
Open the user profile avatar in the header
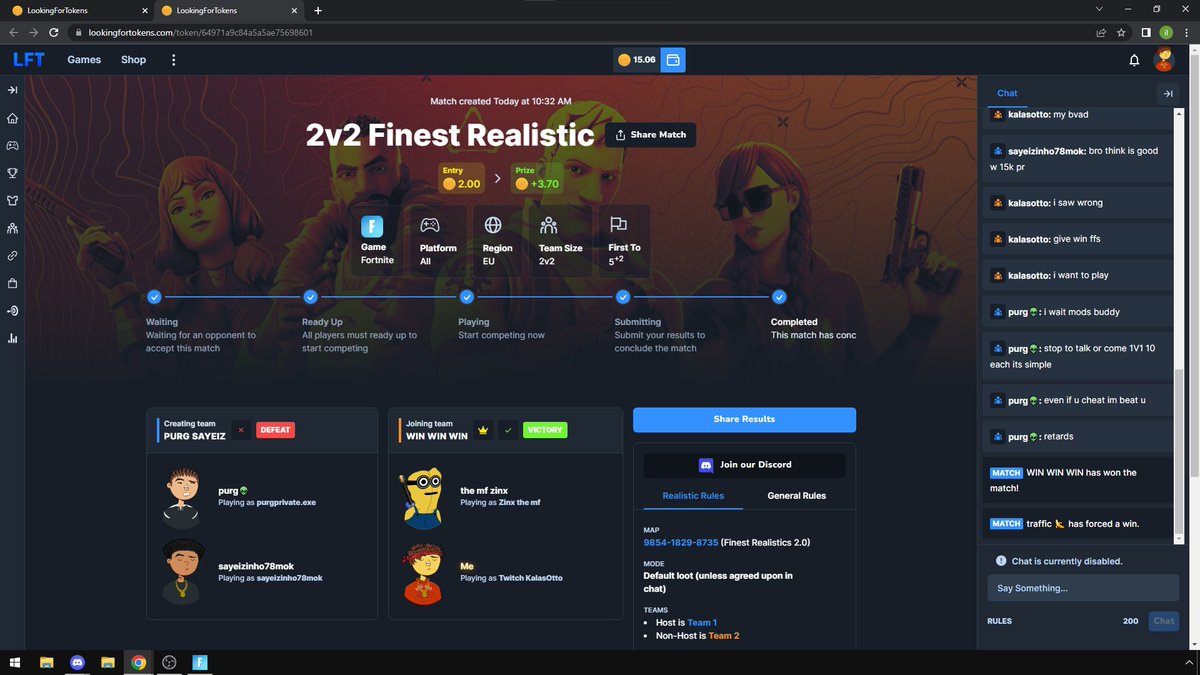coord(1163,60)
